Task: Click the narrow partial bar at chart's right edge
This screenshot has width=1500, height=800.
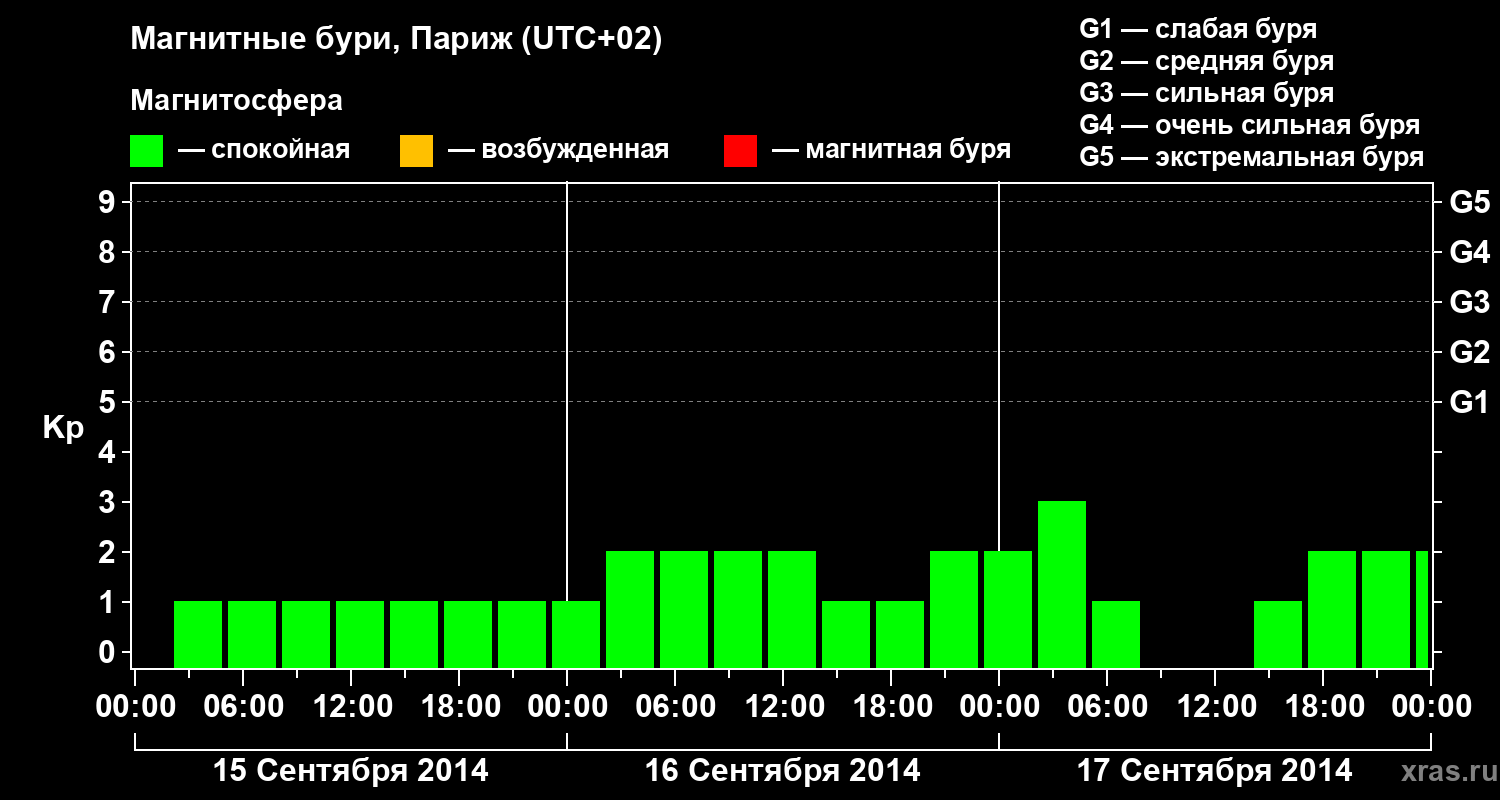Action: click(x=1422, y=609)
